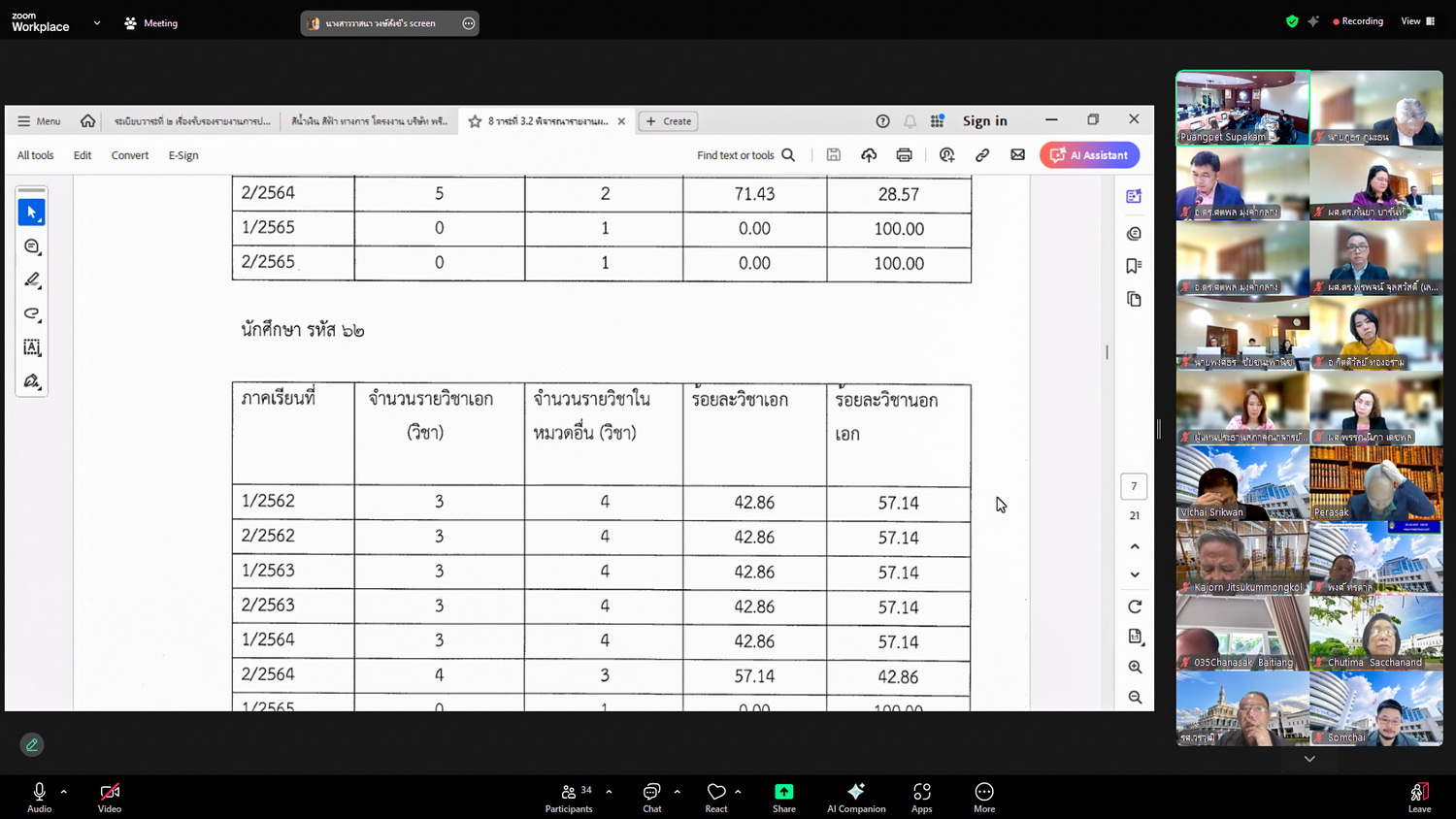Select the arrow selection tool in Acrobat

[31, 212]
